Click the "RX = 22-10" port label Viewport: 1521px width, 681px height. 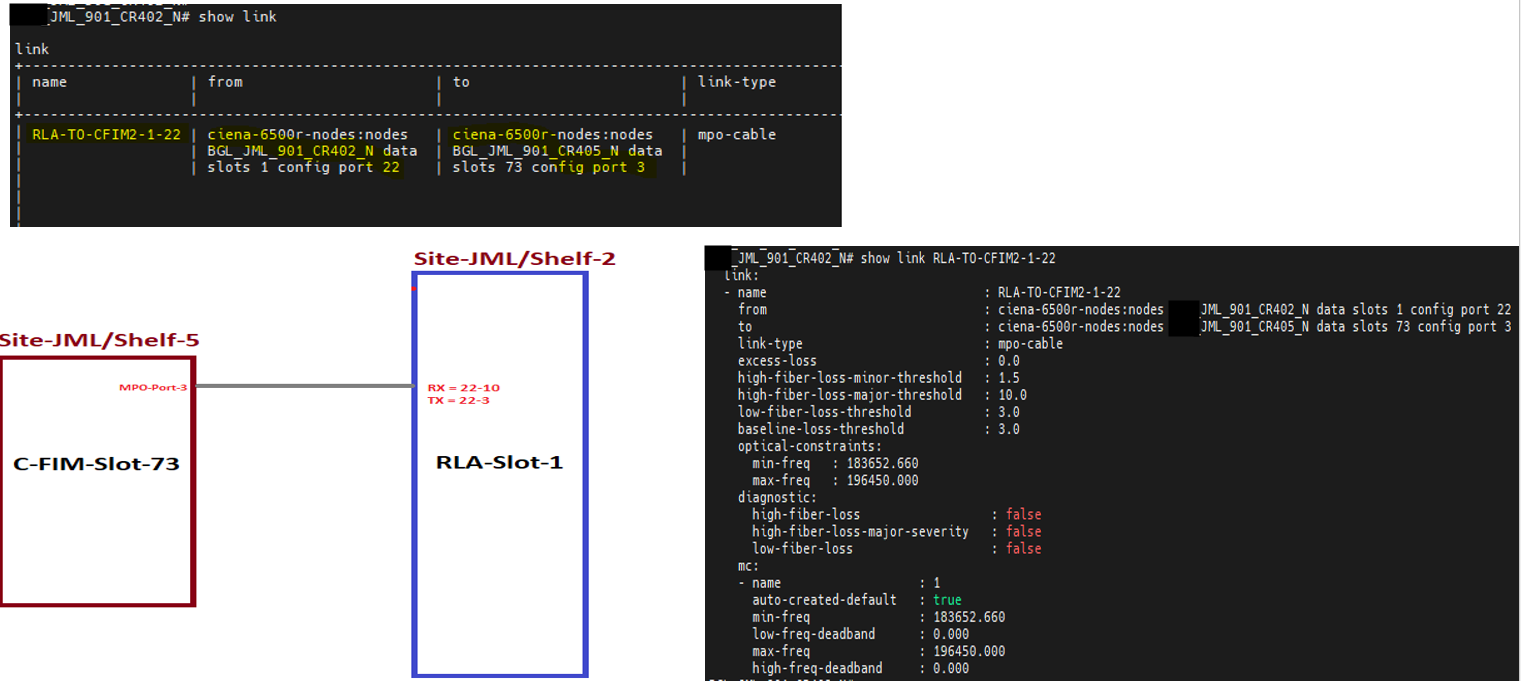tap(464, 388)
